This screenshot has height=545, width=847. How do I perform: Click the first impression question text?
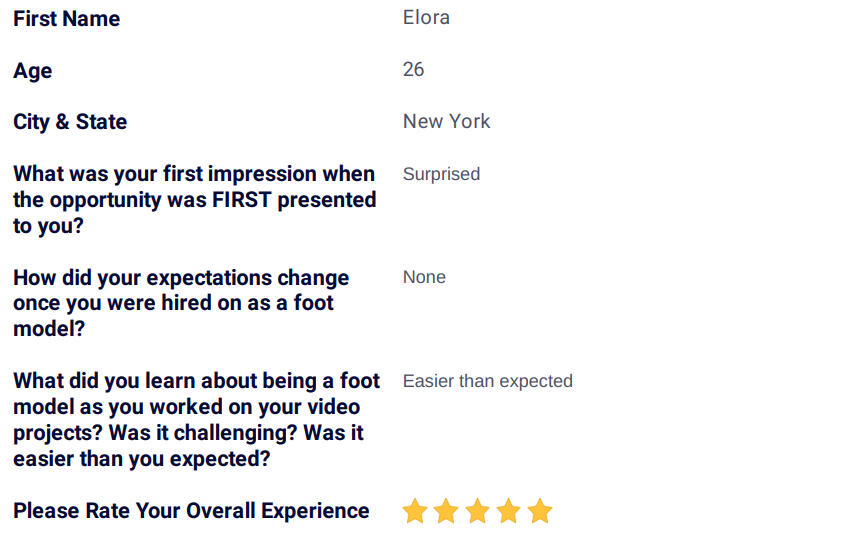coord(194,200)
